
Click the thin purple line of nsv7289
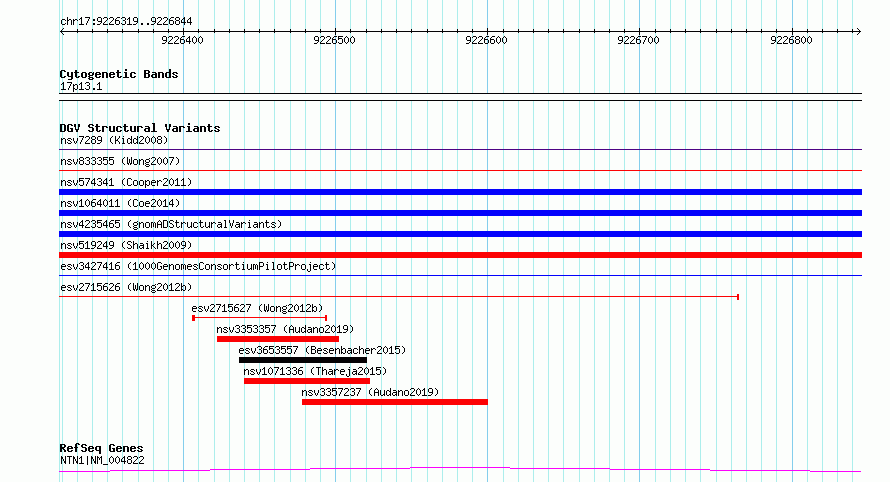pyautogui.click(x=460, y=150)
